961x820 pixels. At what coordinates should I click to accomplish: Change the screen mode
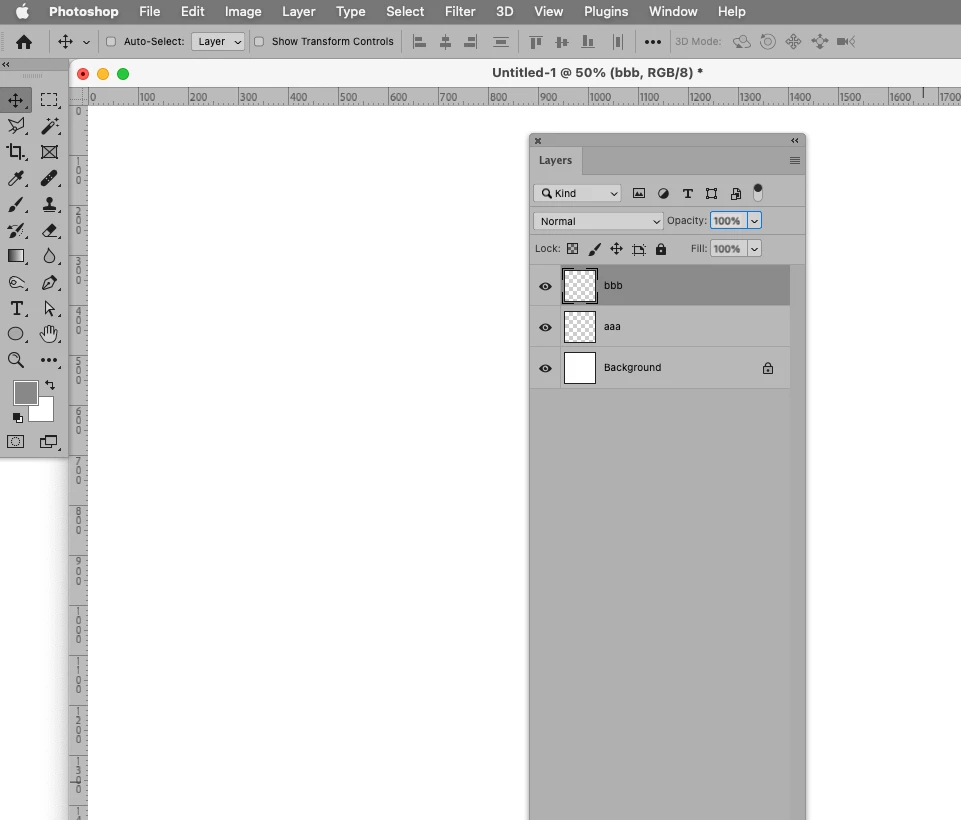coord(49,442)
